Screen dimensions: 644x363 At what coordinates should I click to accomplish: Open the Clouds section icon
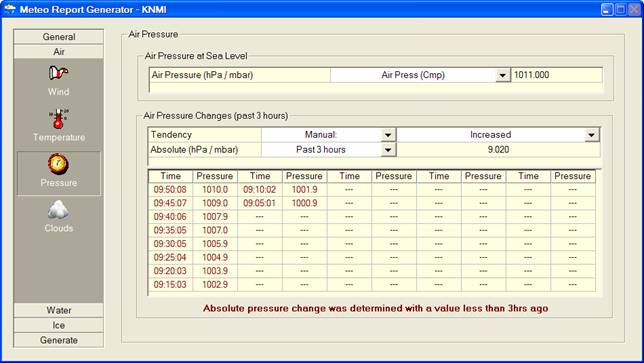58,209
